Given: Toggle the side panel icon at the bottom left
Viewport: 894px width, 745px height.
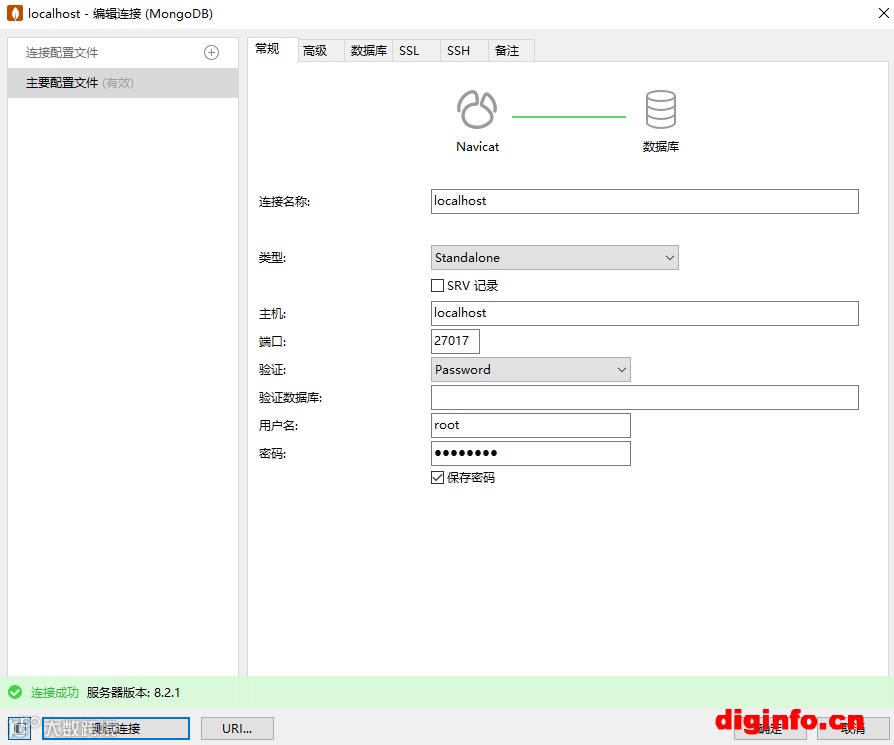Looking at the screenshot, I should pyautogui.click(x=20, y=728).
